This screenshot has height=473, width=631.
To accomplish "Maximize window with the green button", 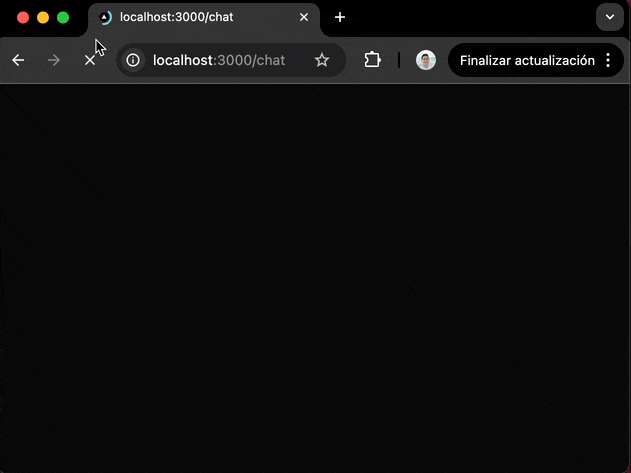I will click(63, 18).
